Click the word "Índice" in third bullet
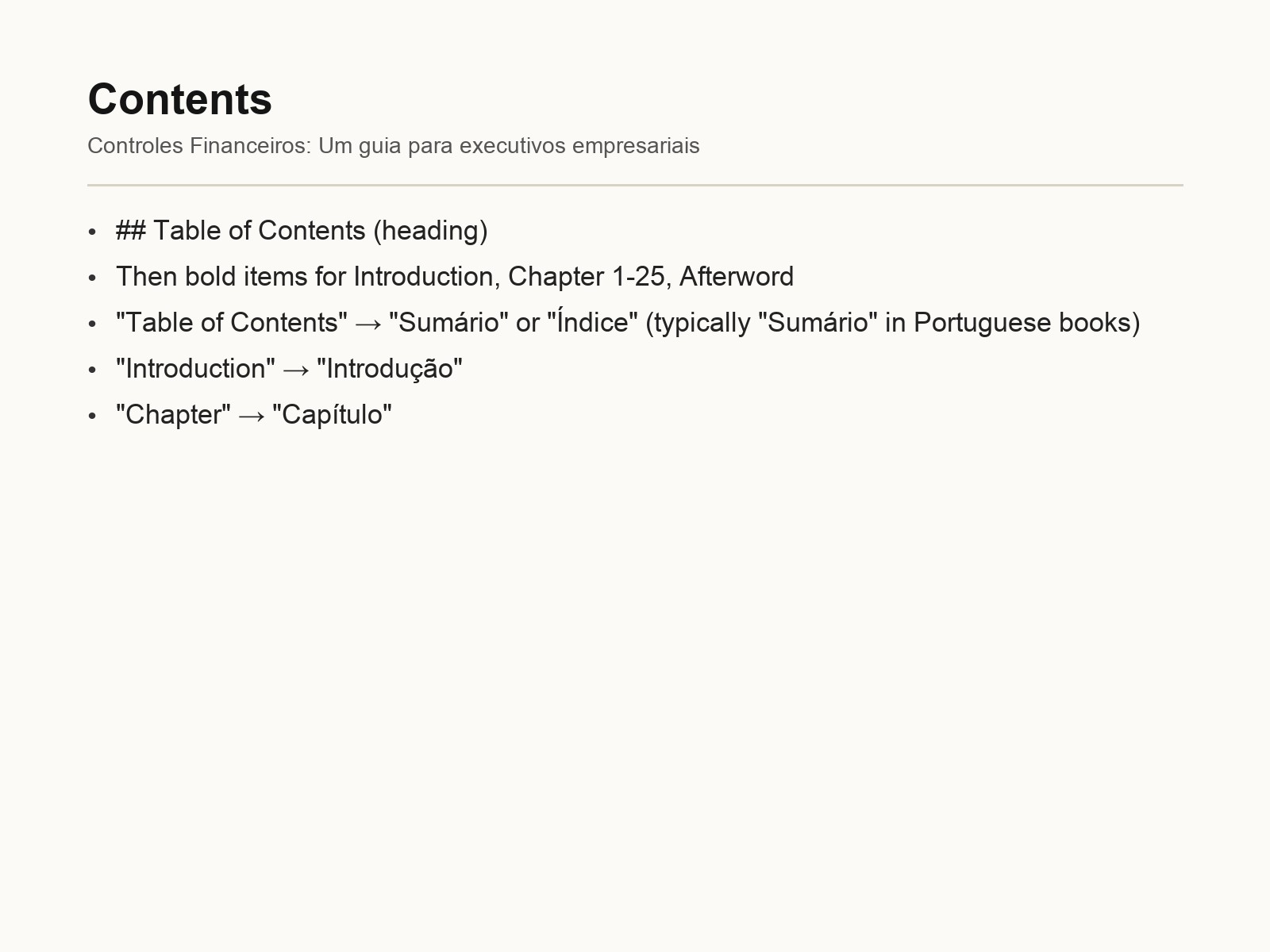Viewport: 1270px width, 952px height. pos(593,322)
